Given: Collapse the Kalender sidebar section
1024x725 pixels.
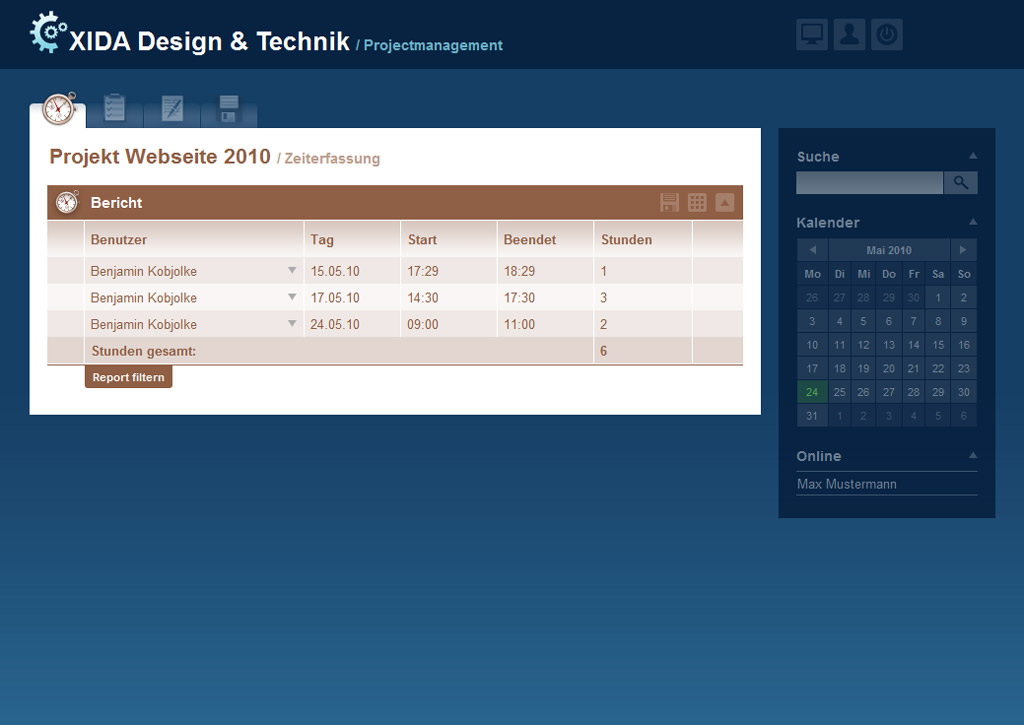Looking at the screenshot, I should (x=973, y=222).
